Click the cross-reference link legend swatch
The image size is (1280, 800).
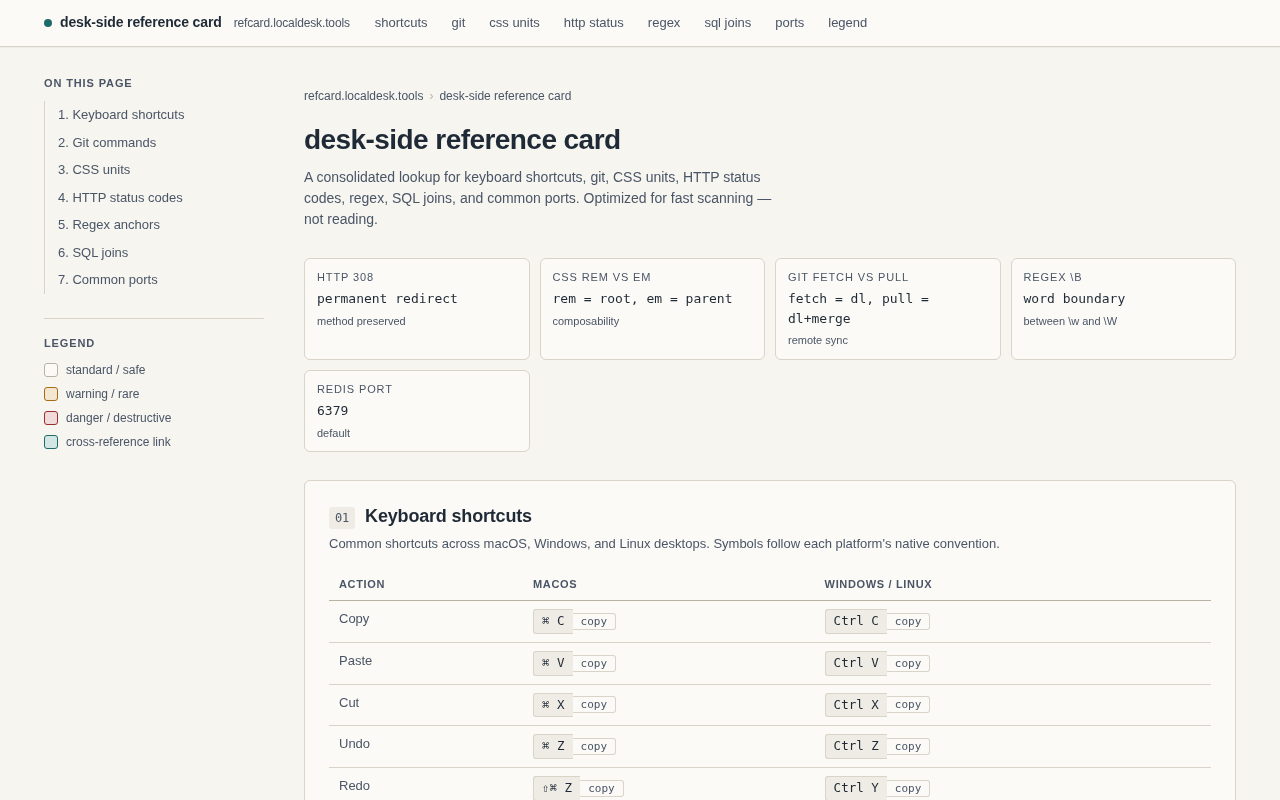(51, 442)
